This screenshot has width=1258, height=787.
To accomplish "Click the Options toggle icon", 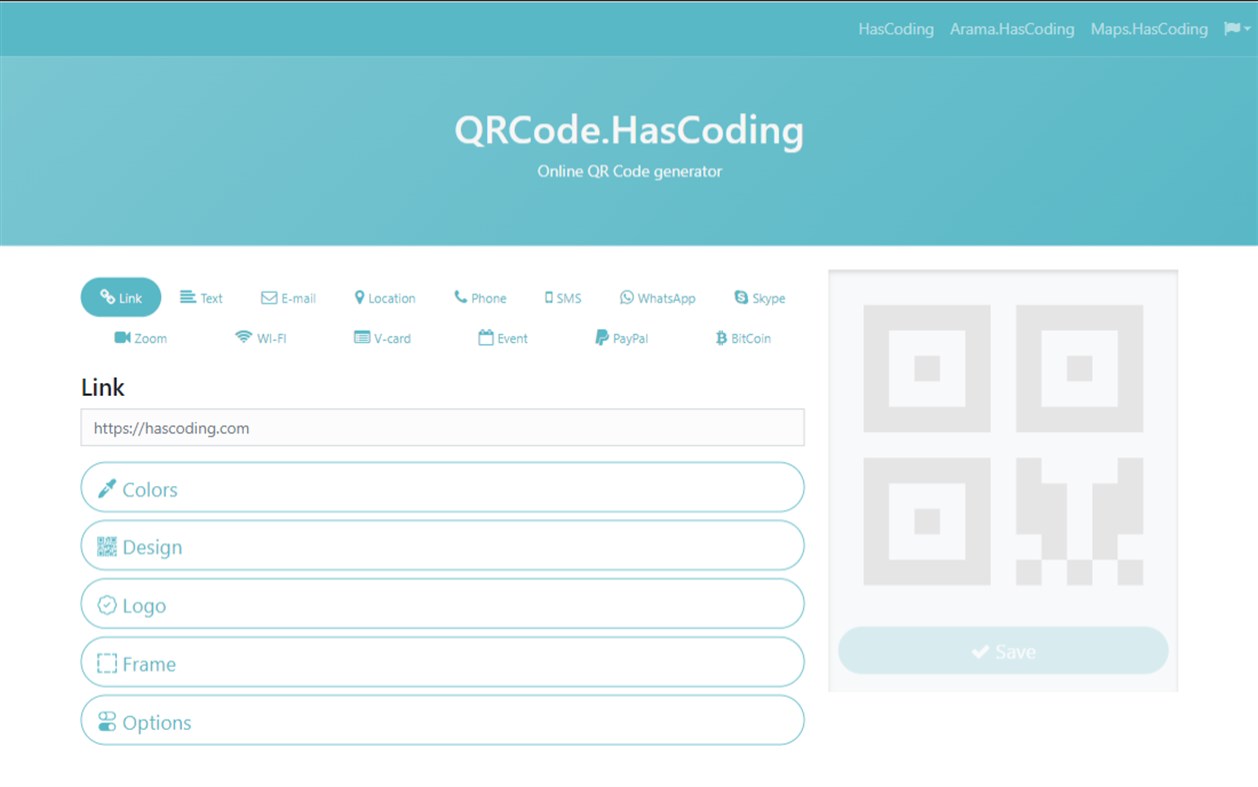I will click(107, 722).
